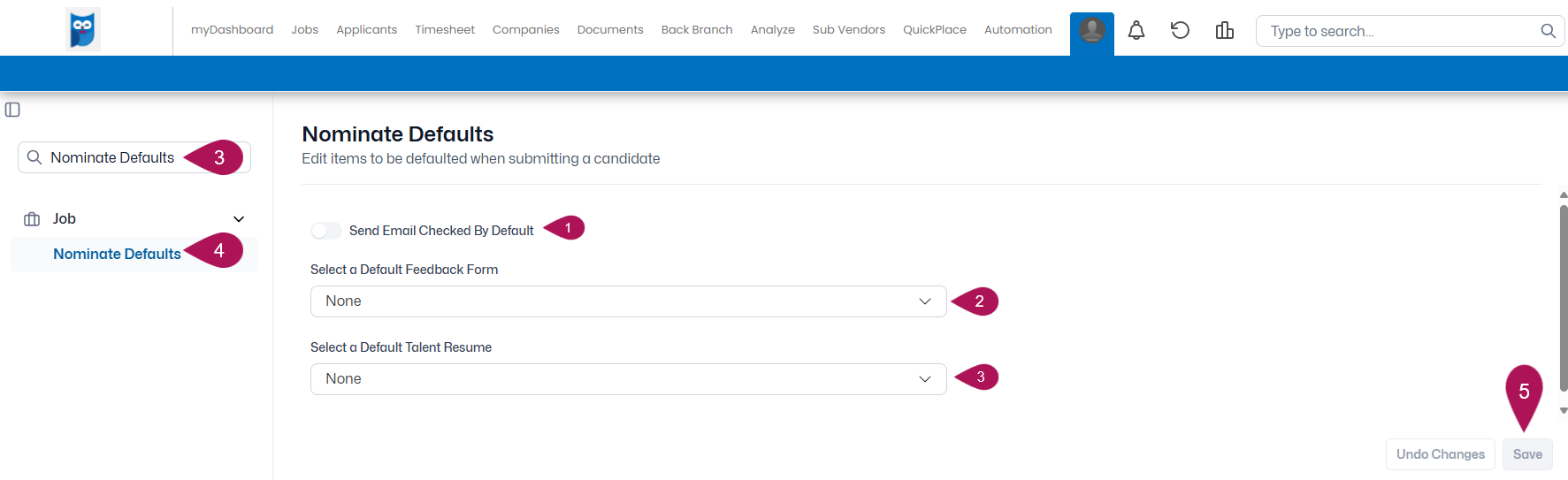Open the notifications bell
Image resolution: width=1568 pixels, height=480 pixels.
click(x=1136, y=31)
